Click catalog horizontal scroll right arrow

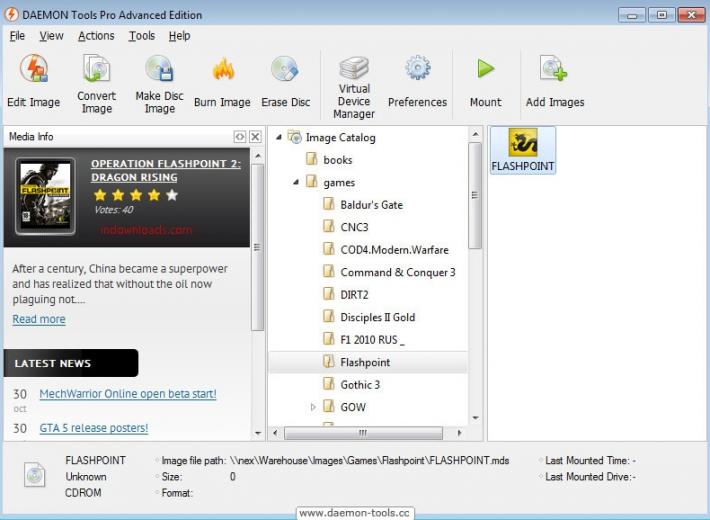tap(459, 433)
